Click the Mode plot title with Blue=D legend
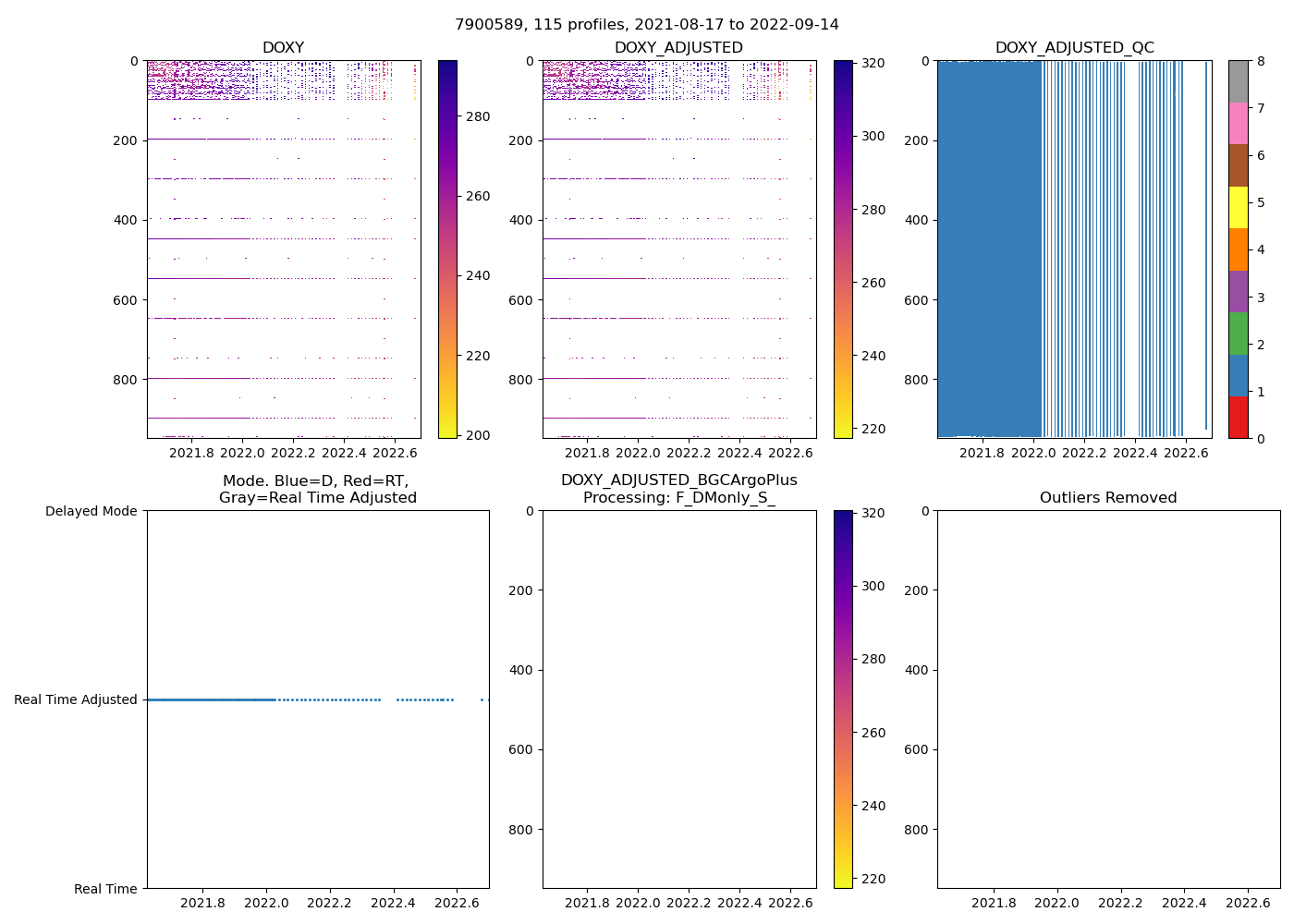This screenshot has width=1294, height=924. pyautogui.click(x=317, y=490)
